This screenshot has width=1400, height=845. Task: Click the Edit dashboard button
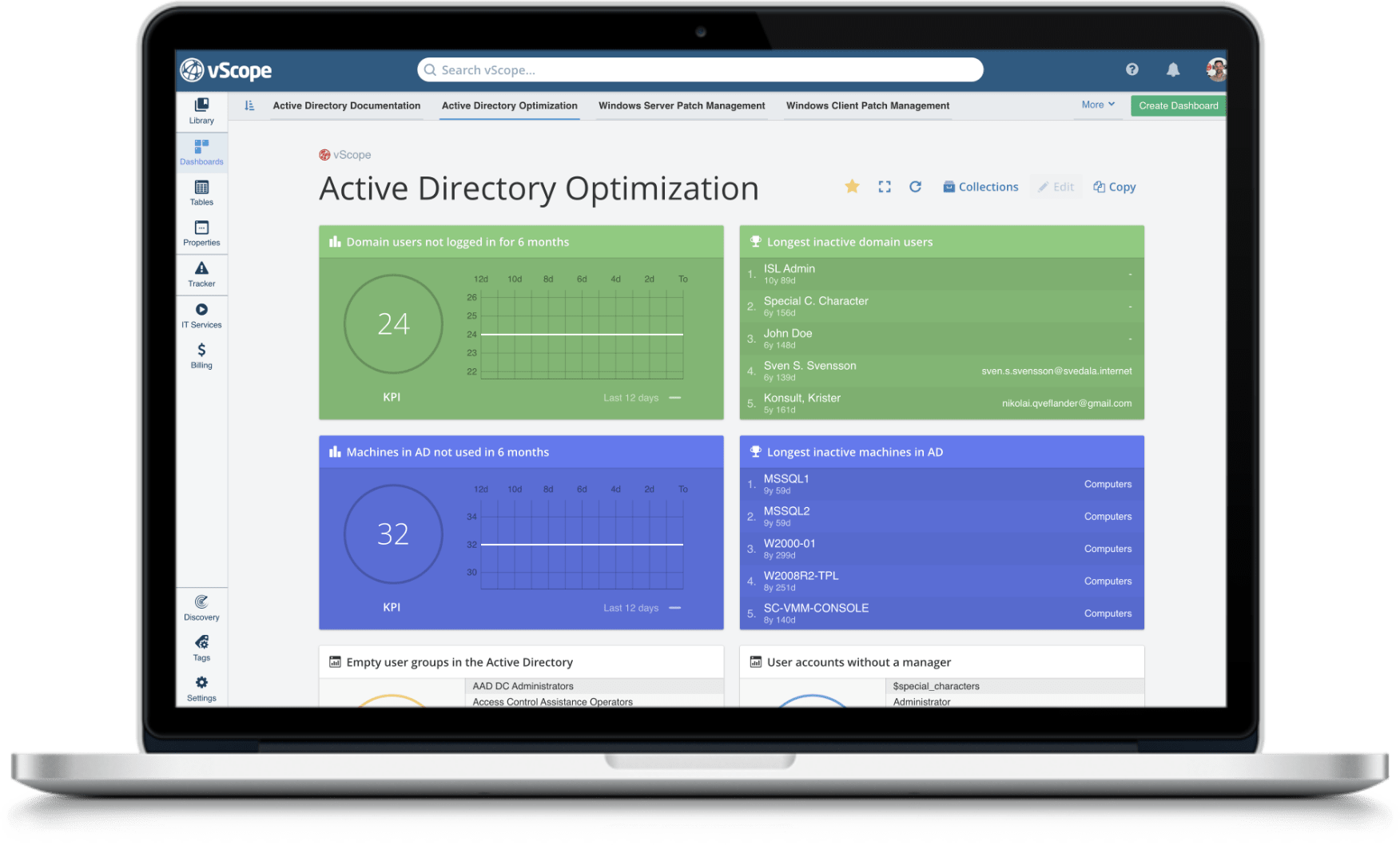coord(1056,186)
